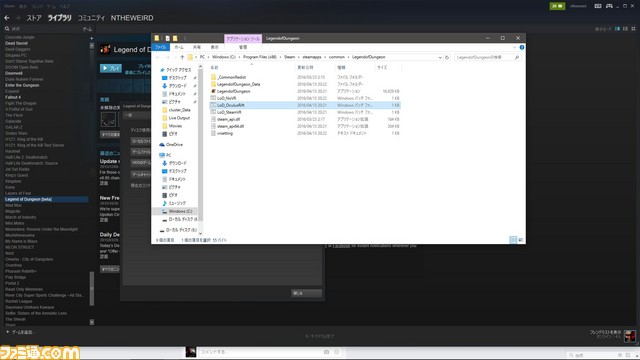The image size is (640, 360).
Task: Go to ストア in Steam navigation
Action: pyautogui.click(x=34, y=18)
